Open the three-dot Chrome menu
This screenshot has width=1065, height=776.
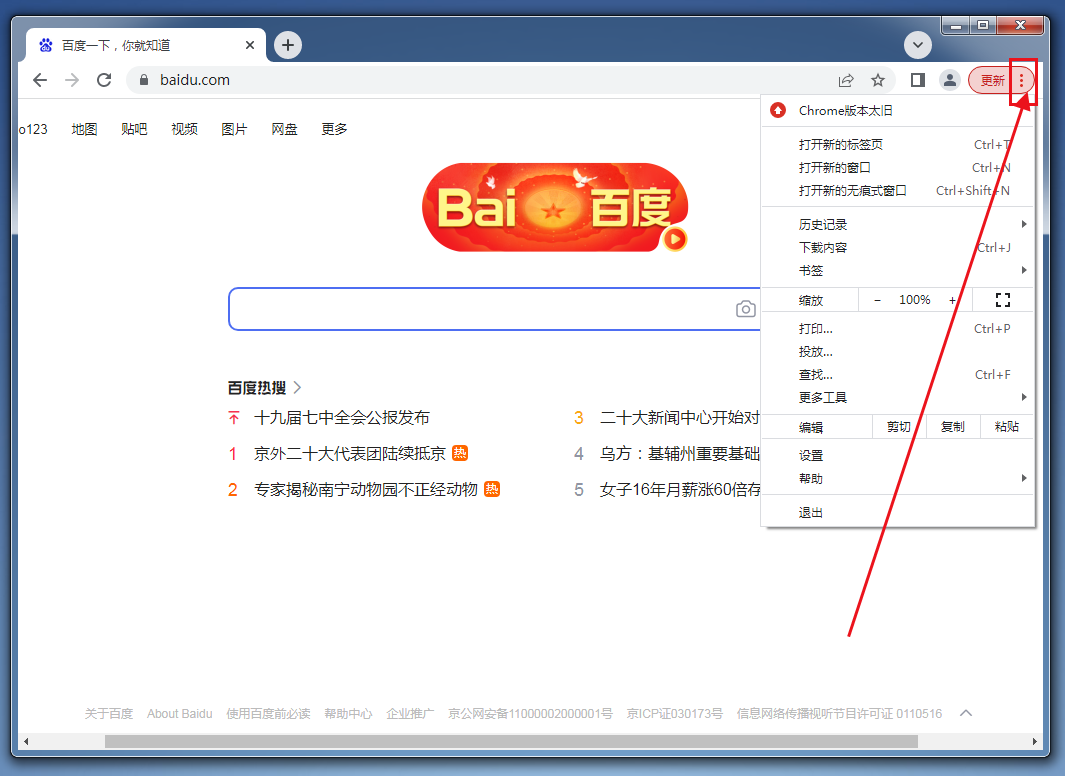click(1021, 81)
